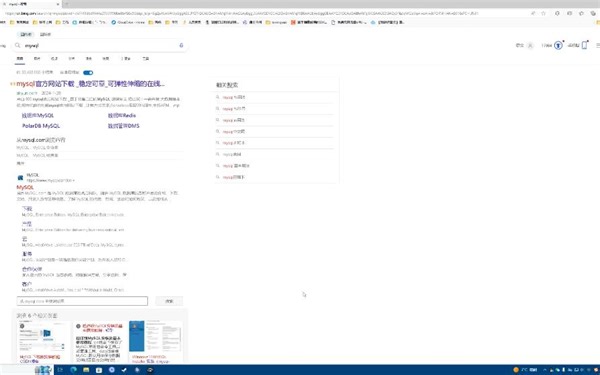Open the collections toolbar icon
The width and height of the screenshot is (600, 375).
(x=593, y=13)
